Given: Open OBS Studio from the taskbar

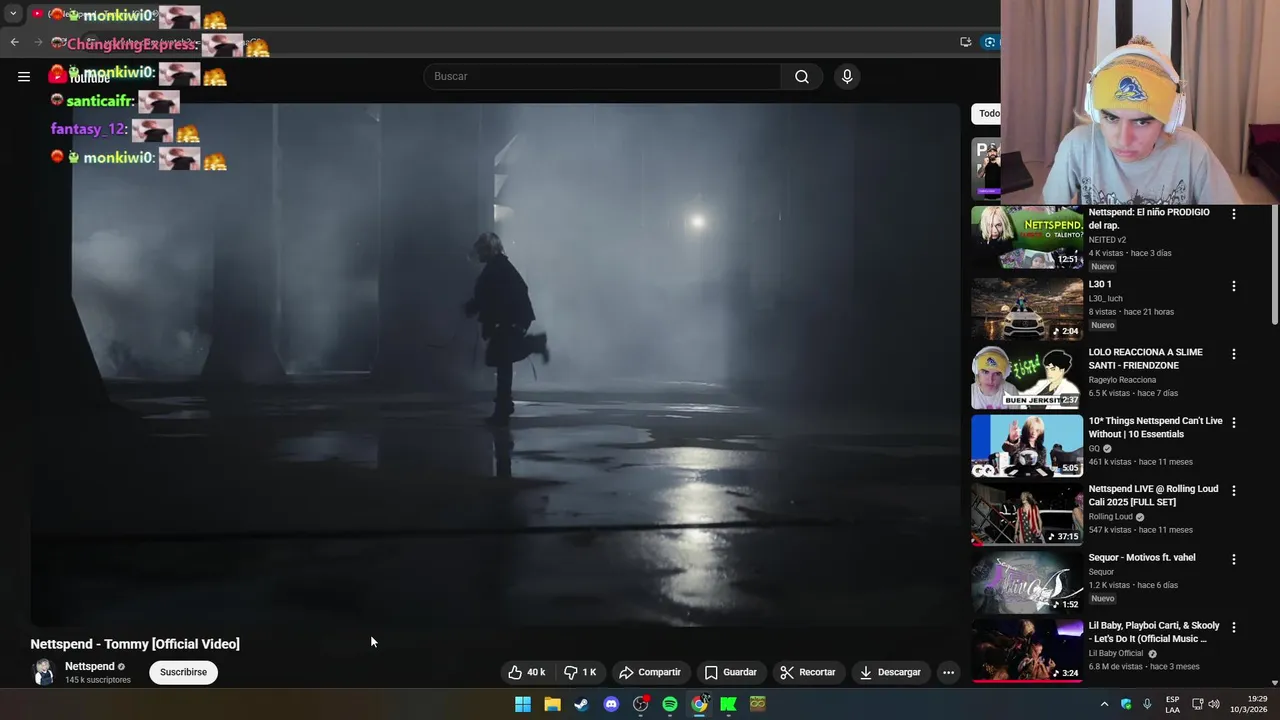Looking at the screenshot, I should (x=641, y=704).
